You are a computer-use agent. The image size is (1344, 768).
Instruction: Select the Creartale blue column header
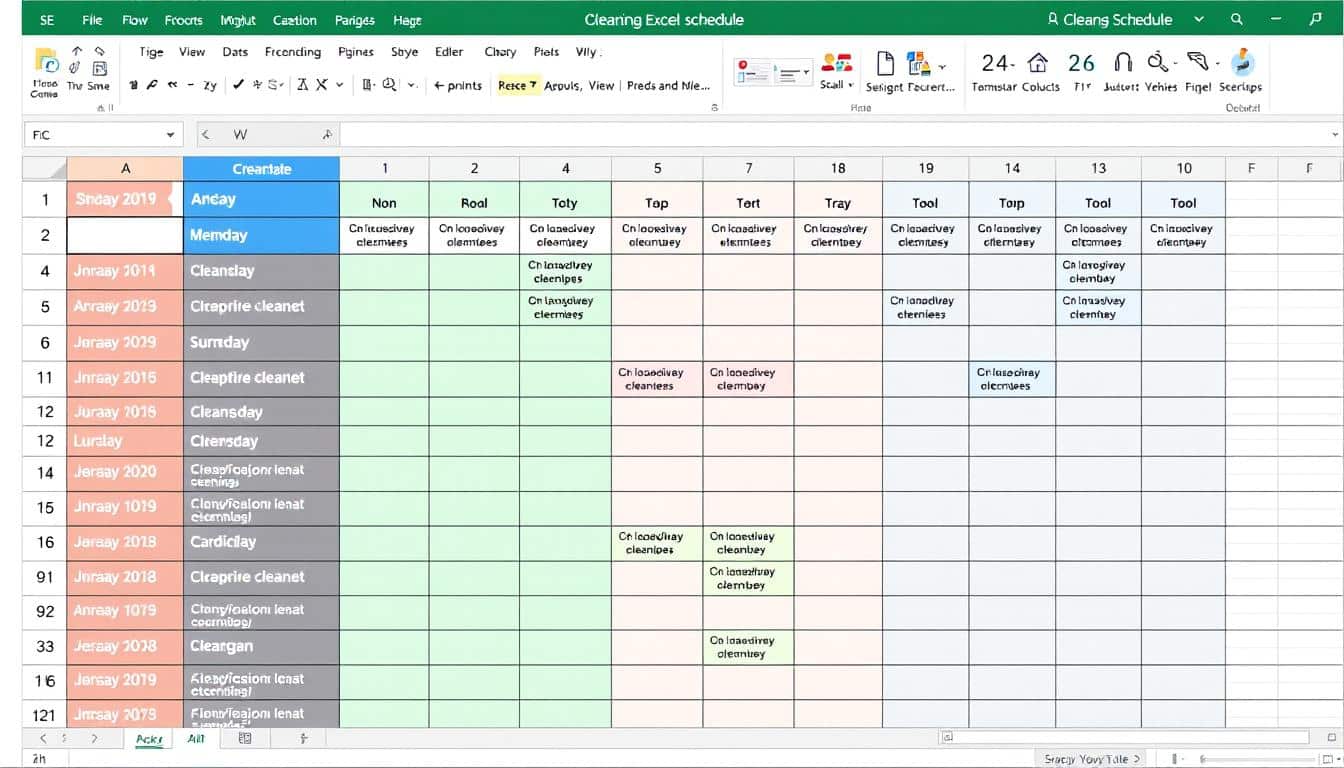tap(261, 169)
